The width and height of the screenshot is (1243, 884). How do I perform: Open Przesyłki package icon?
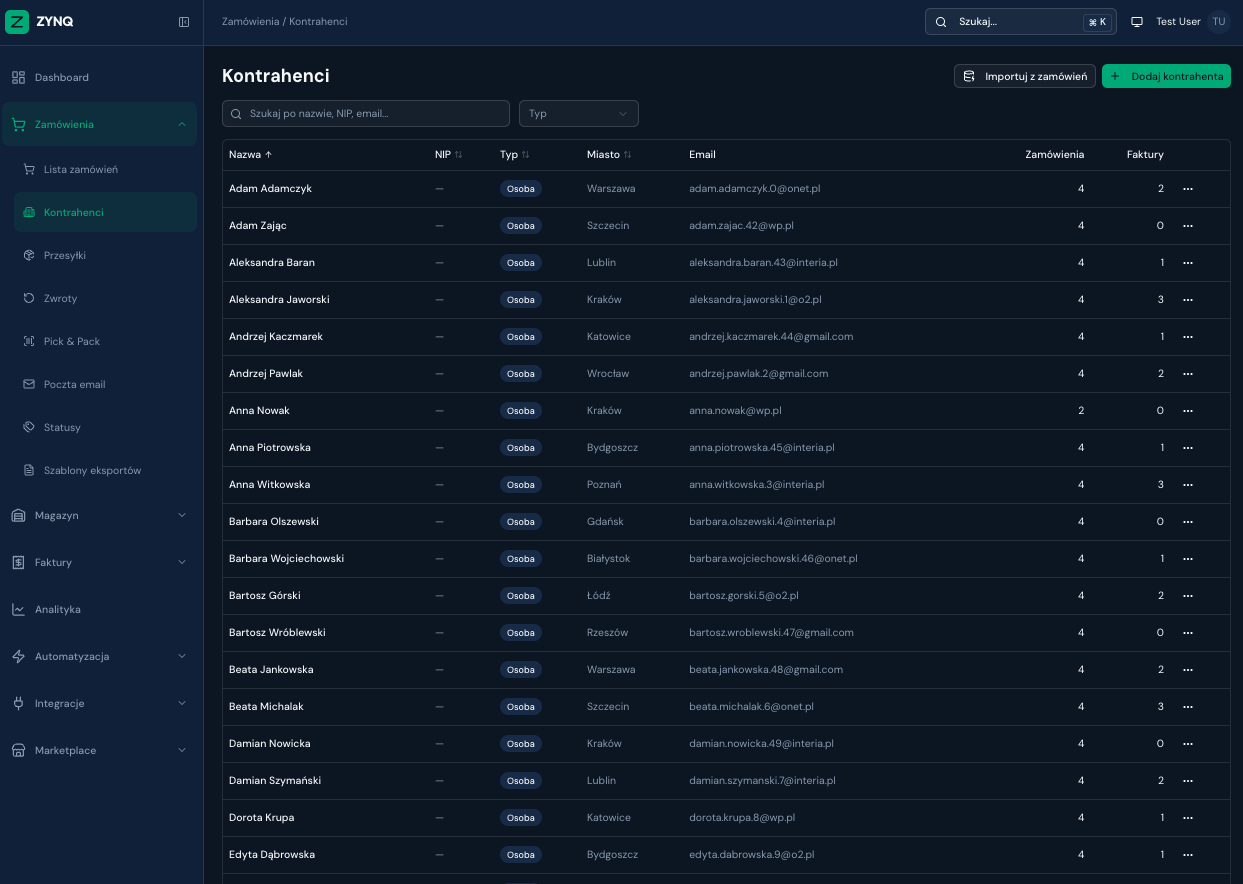pos(29,255)
